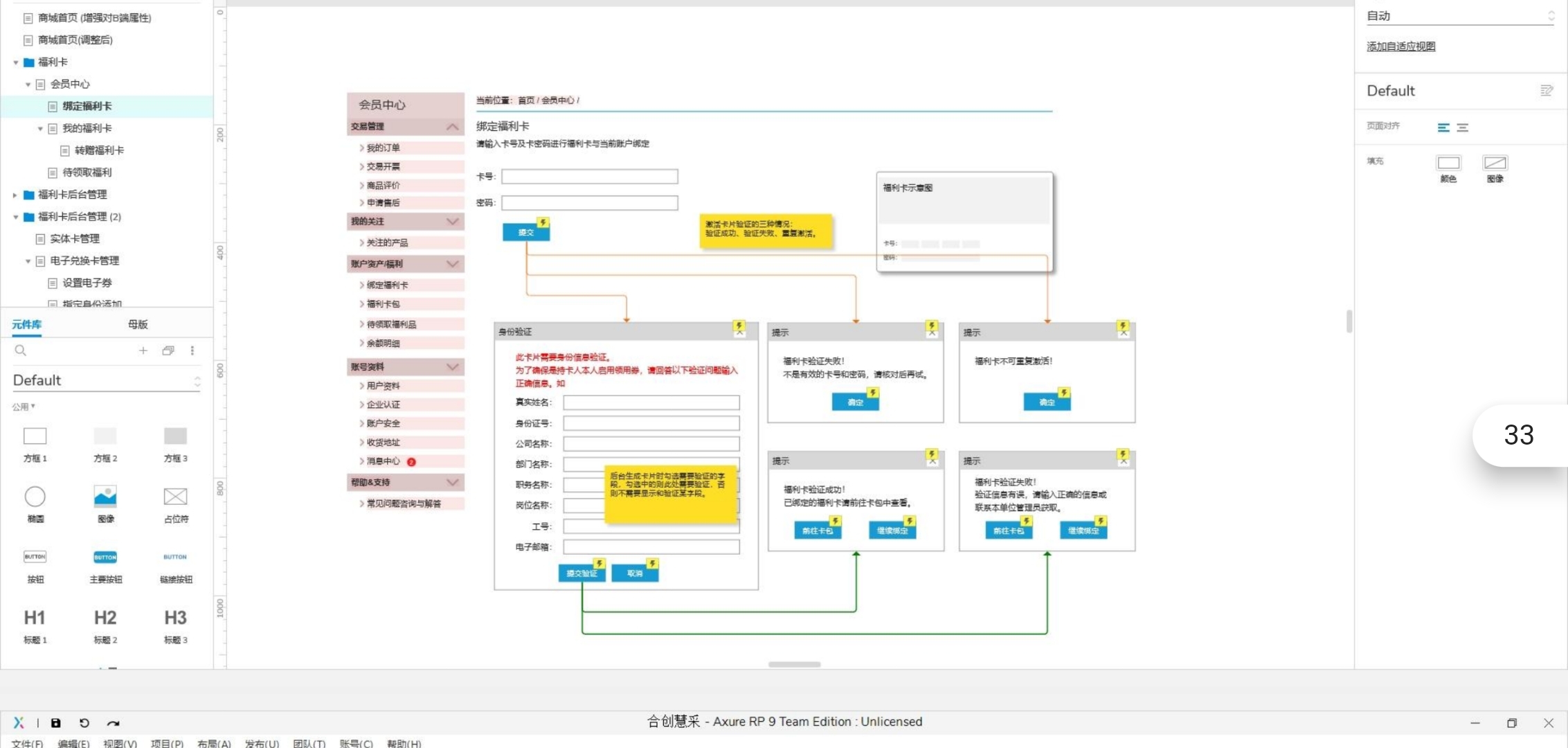Expand the 福利卡后台管理 folder
This screenshot has height=748, width=1568.
15,195
